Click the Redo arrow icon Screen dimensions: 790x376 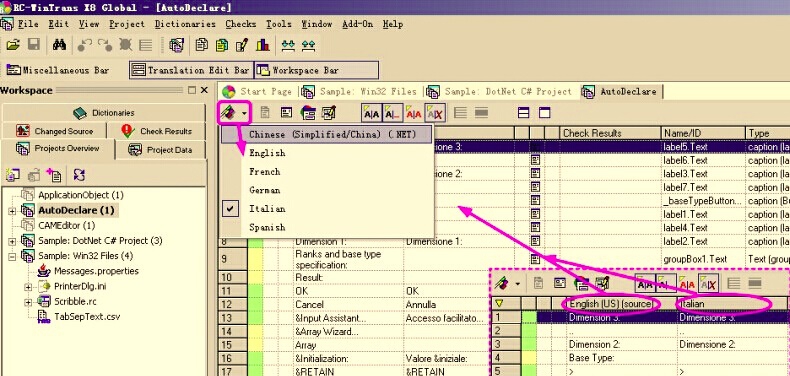click(x=105, y=45)
